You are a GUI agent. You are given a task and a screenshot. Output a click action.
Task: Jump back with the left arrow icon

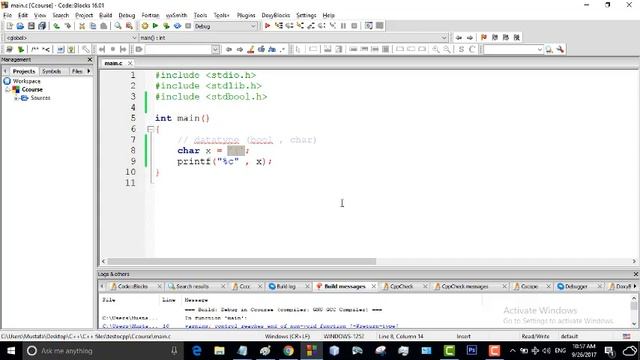coord(459,37)
